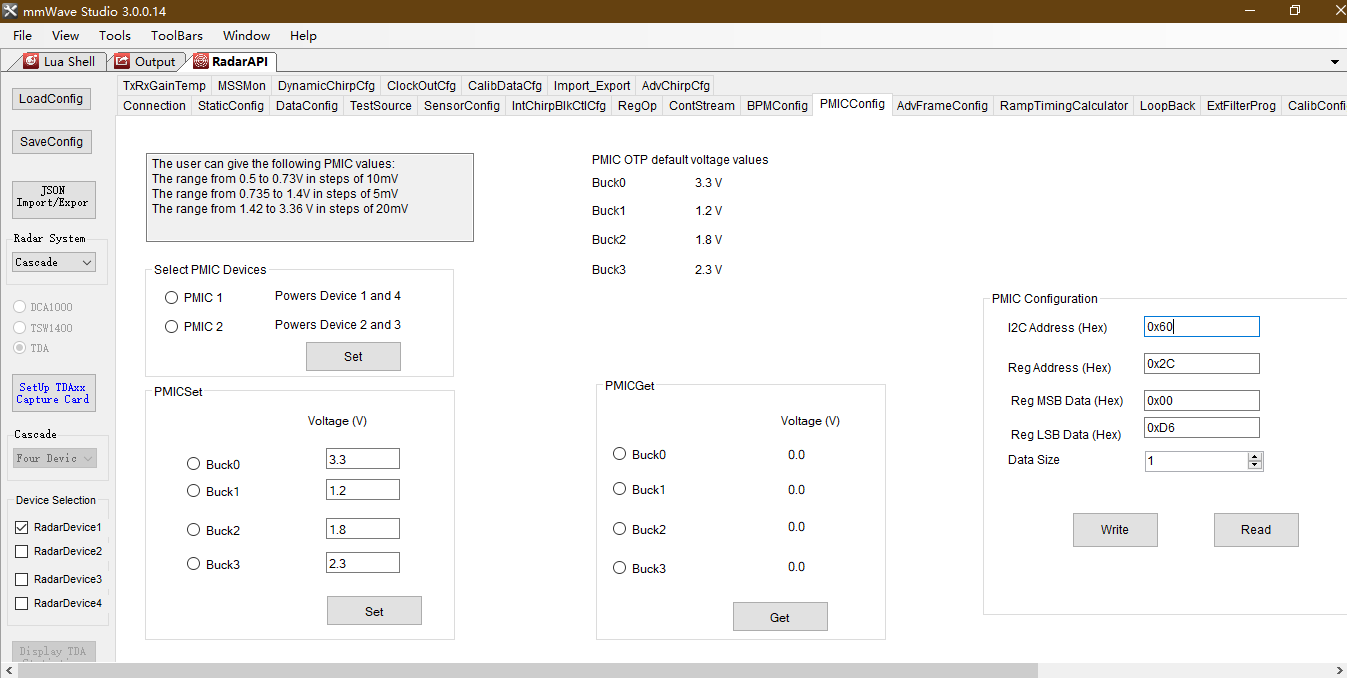Click the Set button in PMICSet
This screenshot has width=1347, height=678.
(374, 611)
